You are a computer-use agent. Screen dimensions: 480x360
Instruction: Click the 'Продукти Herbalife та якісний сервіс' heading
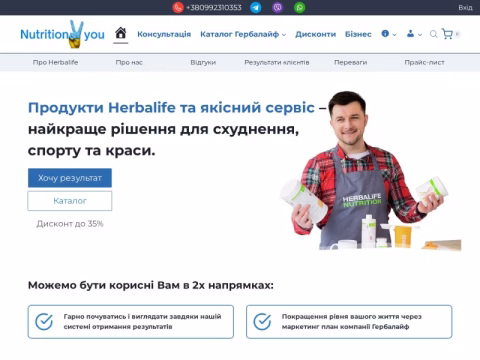[x=171, y=108]
